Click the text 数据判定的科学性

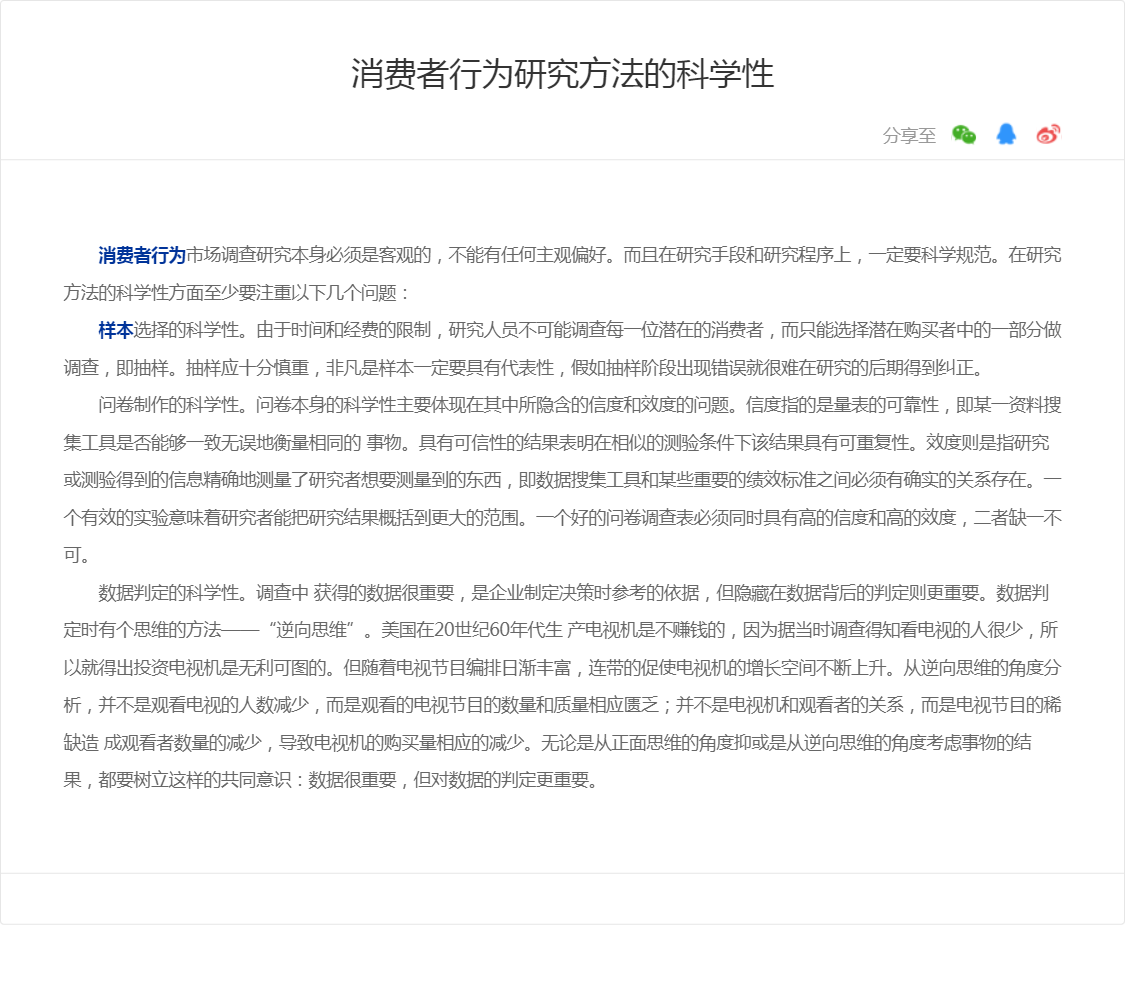pyautogui.click(x=168, y=593)
